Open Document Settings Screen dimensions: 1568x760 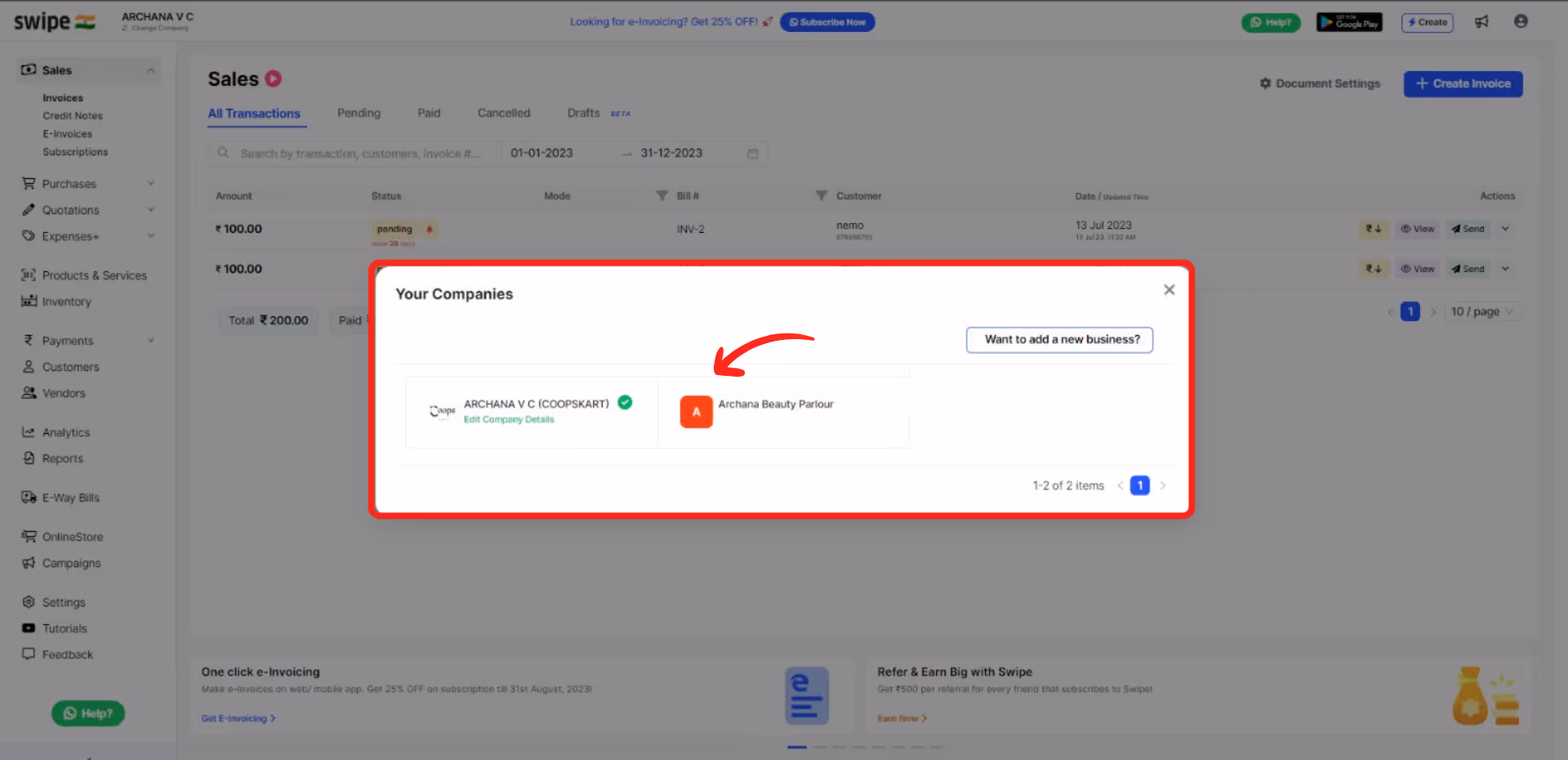[x=1320, y=83]
